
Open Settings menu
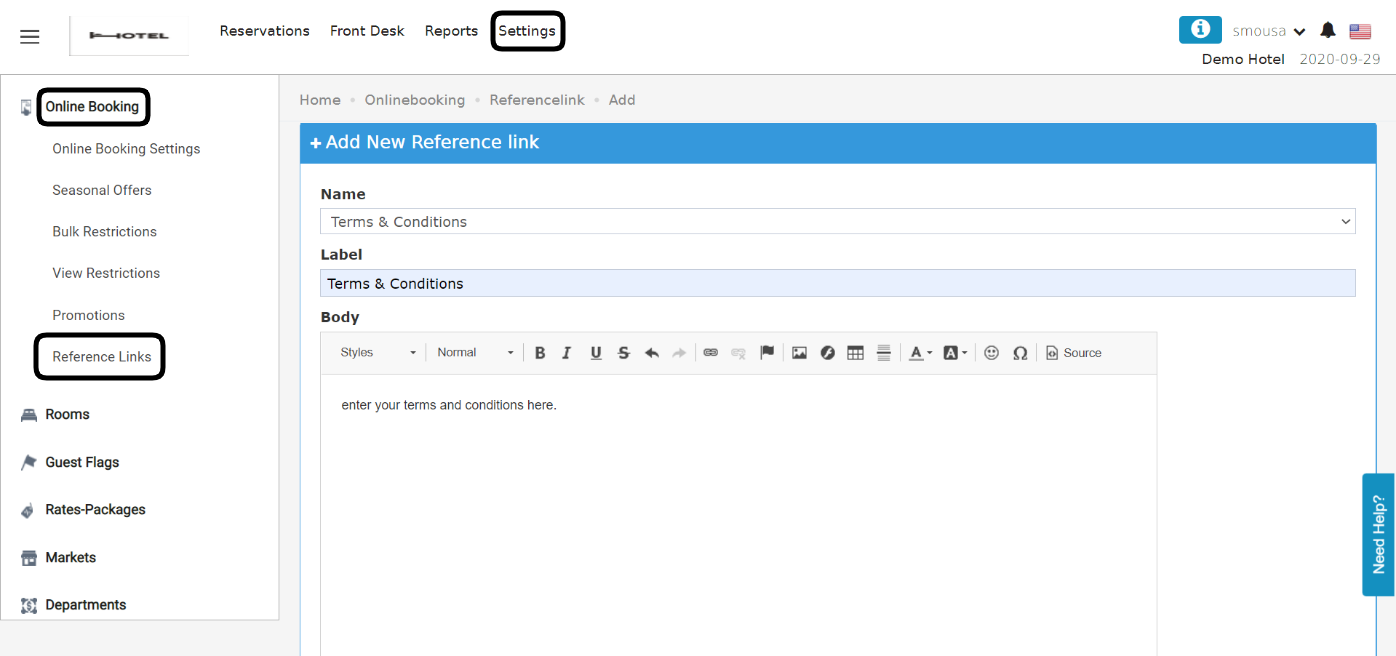pyautogui.click(x=527, y=31)
